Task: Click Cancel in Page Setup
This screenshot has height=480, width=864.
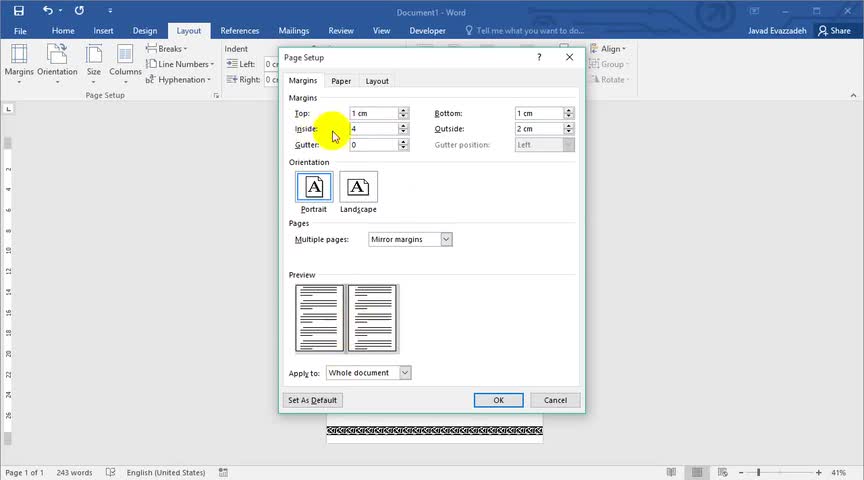Action: coord(555,400)
